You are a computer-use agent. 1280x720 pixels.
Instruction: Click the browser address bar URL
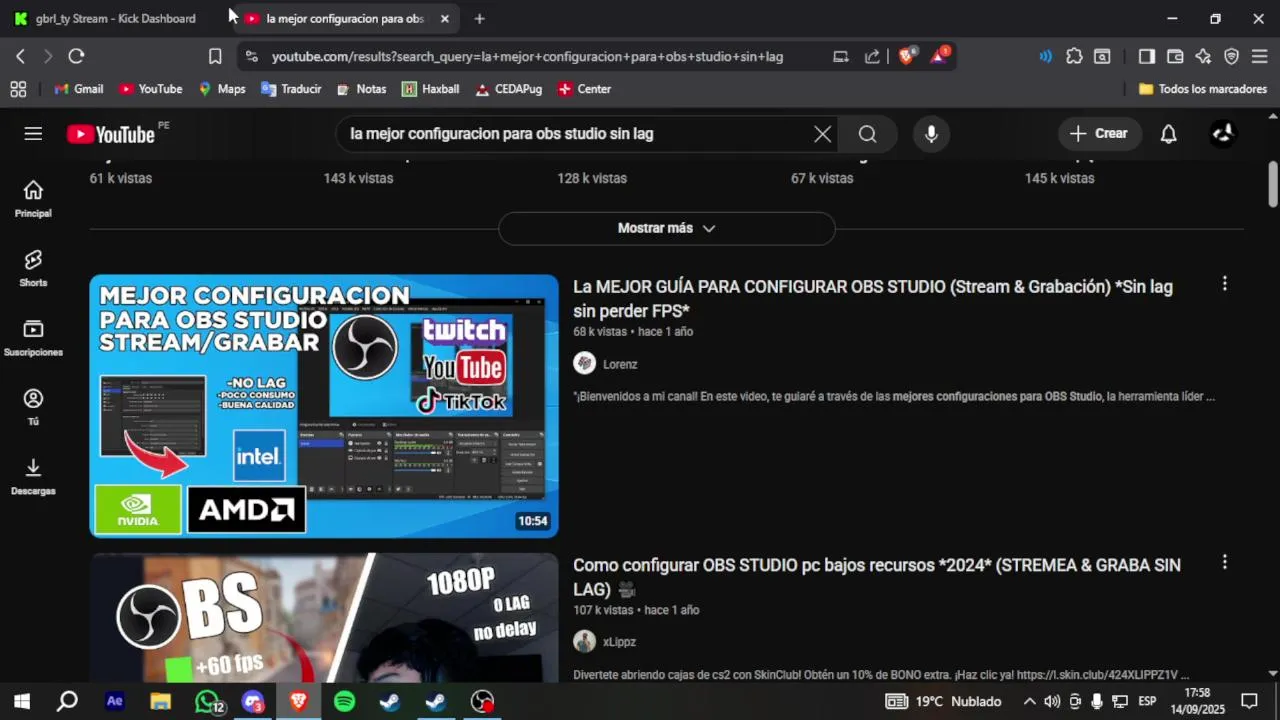tap(527, 57)
